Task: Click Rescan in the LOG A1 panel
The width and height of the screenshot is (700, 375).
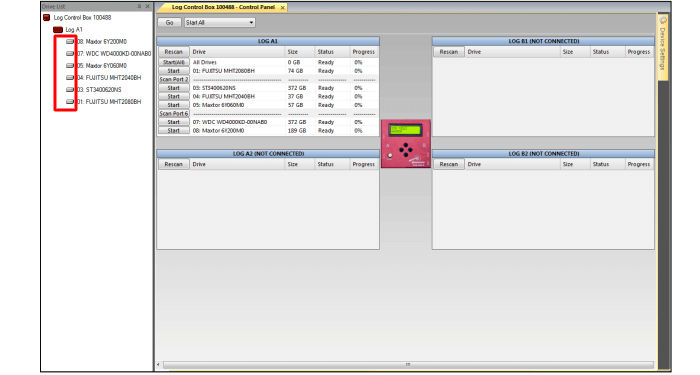Action: (x=174, y=52)
